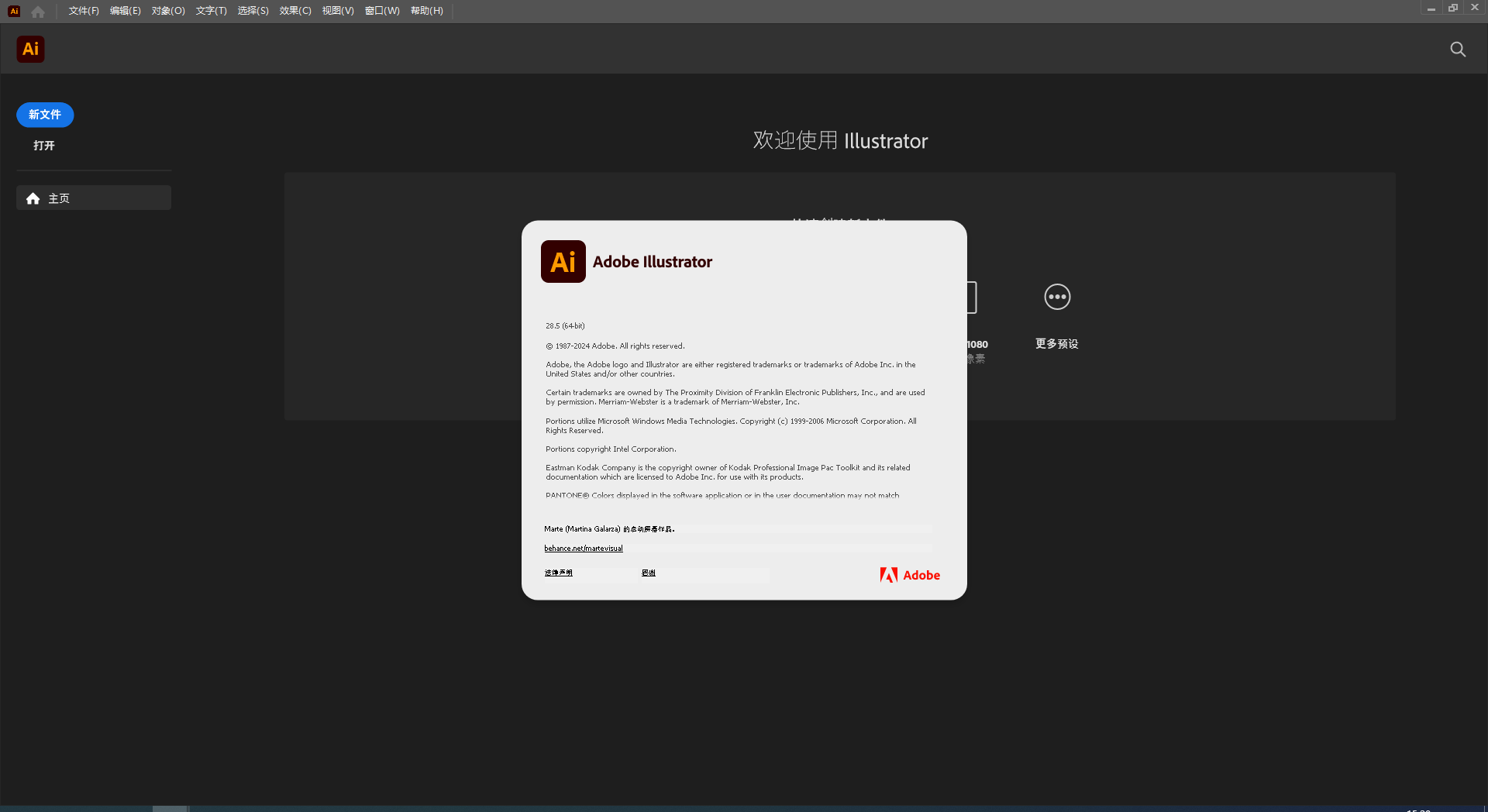
Task: Click the Microsoft Windows Media Technologies paragraph
Action: point(731,426)
